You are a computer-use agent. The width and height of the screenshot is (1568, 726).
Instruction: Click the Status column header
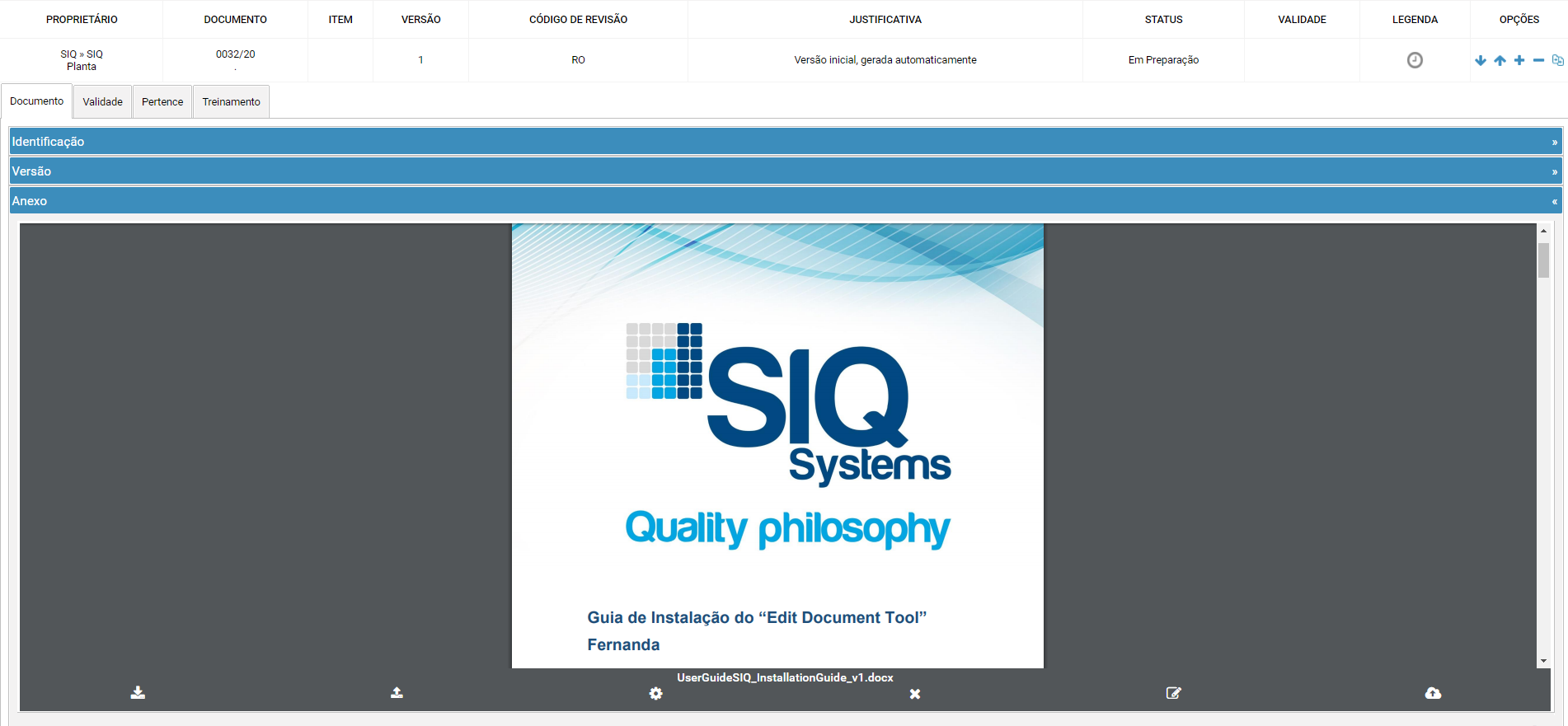tap(1163, 20)
